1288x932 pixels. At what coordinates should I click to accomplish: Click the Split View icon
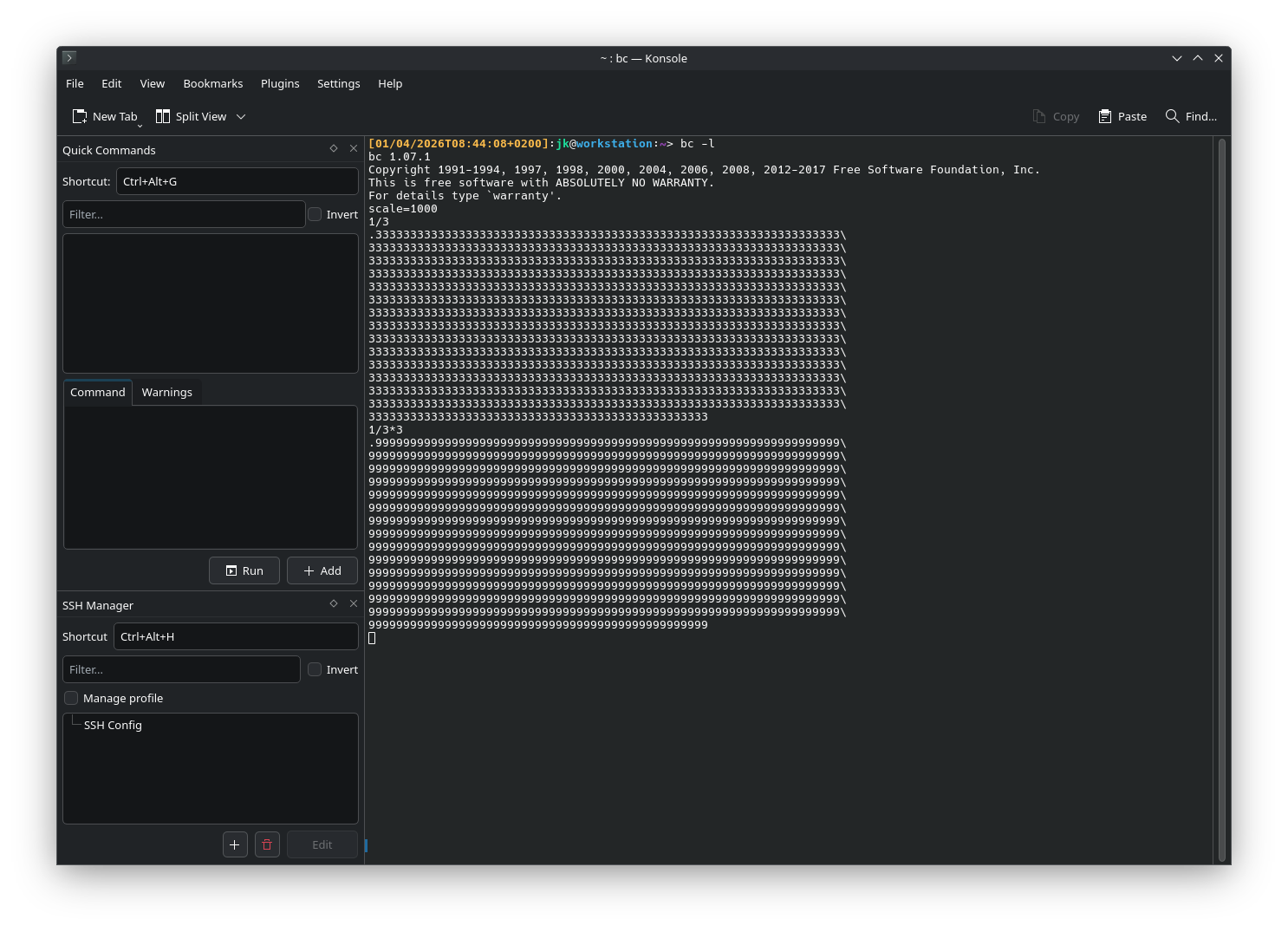click(x=163, y=116)
